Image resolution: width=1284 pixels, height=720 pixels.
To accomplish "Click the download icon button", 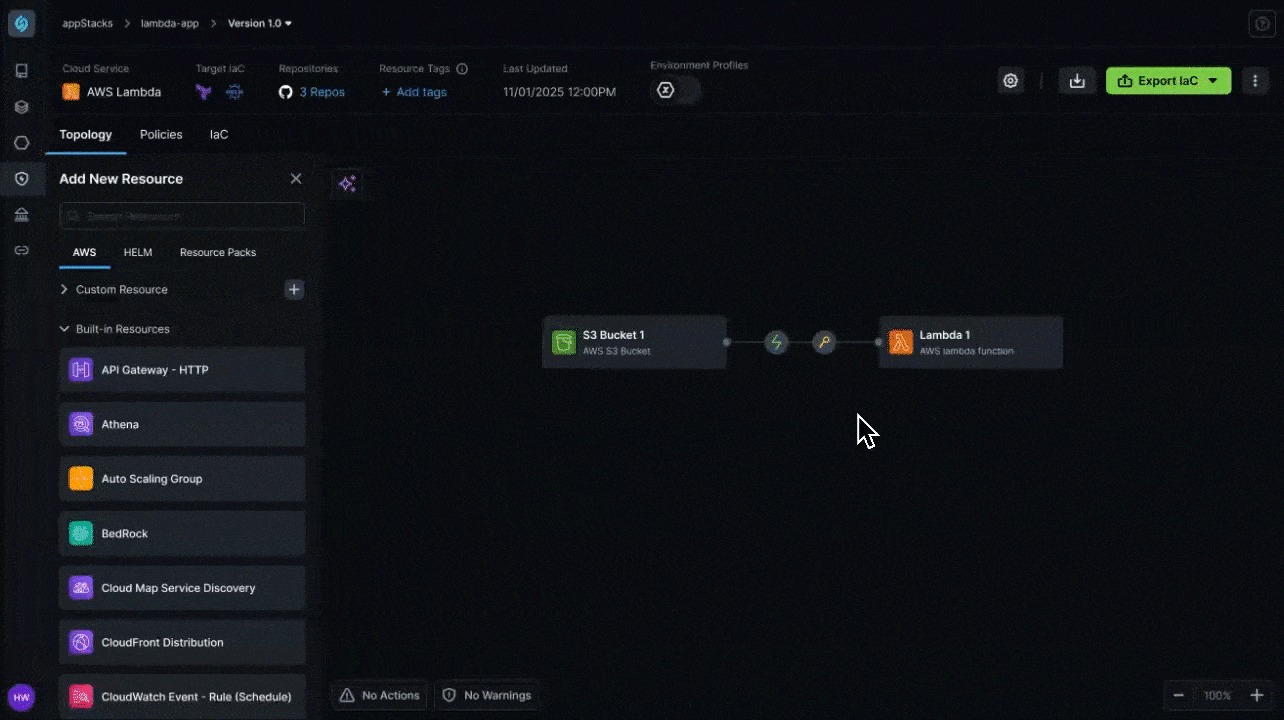I will [1077, 81].
